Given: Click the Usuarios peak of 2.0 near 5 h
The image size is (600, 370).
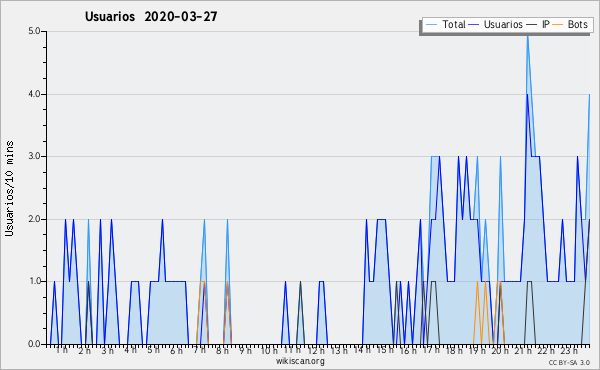Looking at the screenshot, I should (162, 220).
